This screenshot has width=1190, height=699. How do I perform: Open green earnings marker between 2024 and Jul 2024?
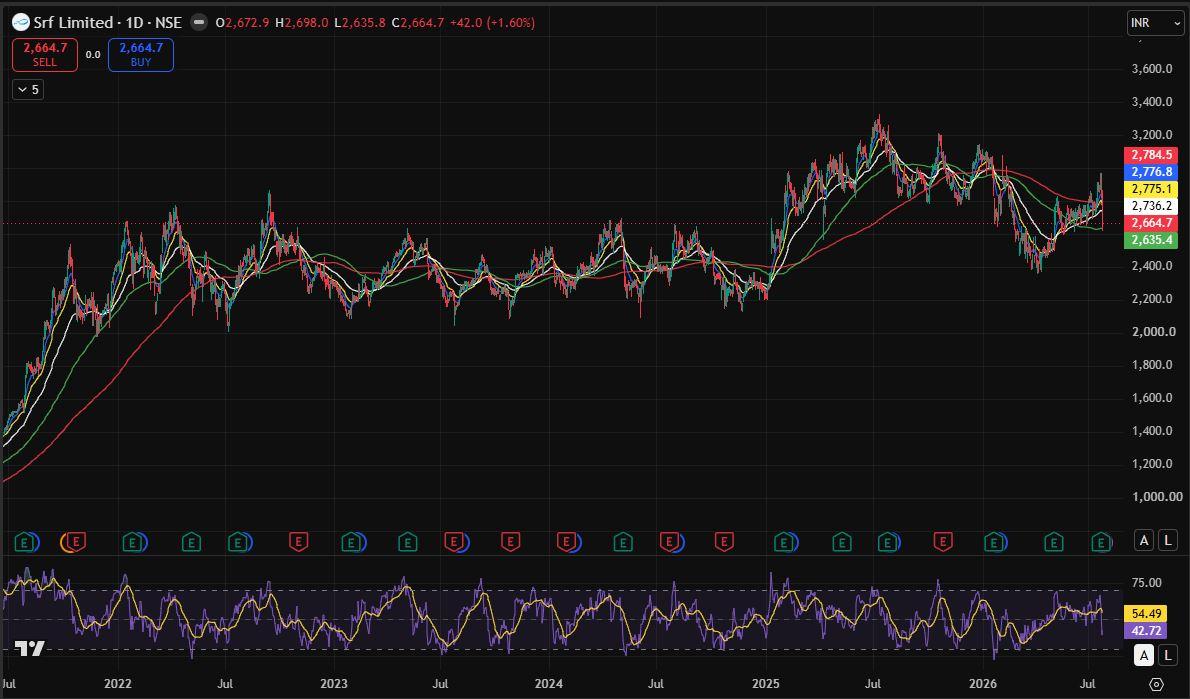pos(623,542)
